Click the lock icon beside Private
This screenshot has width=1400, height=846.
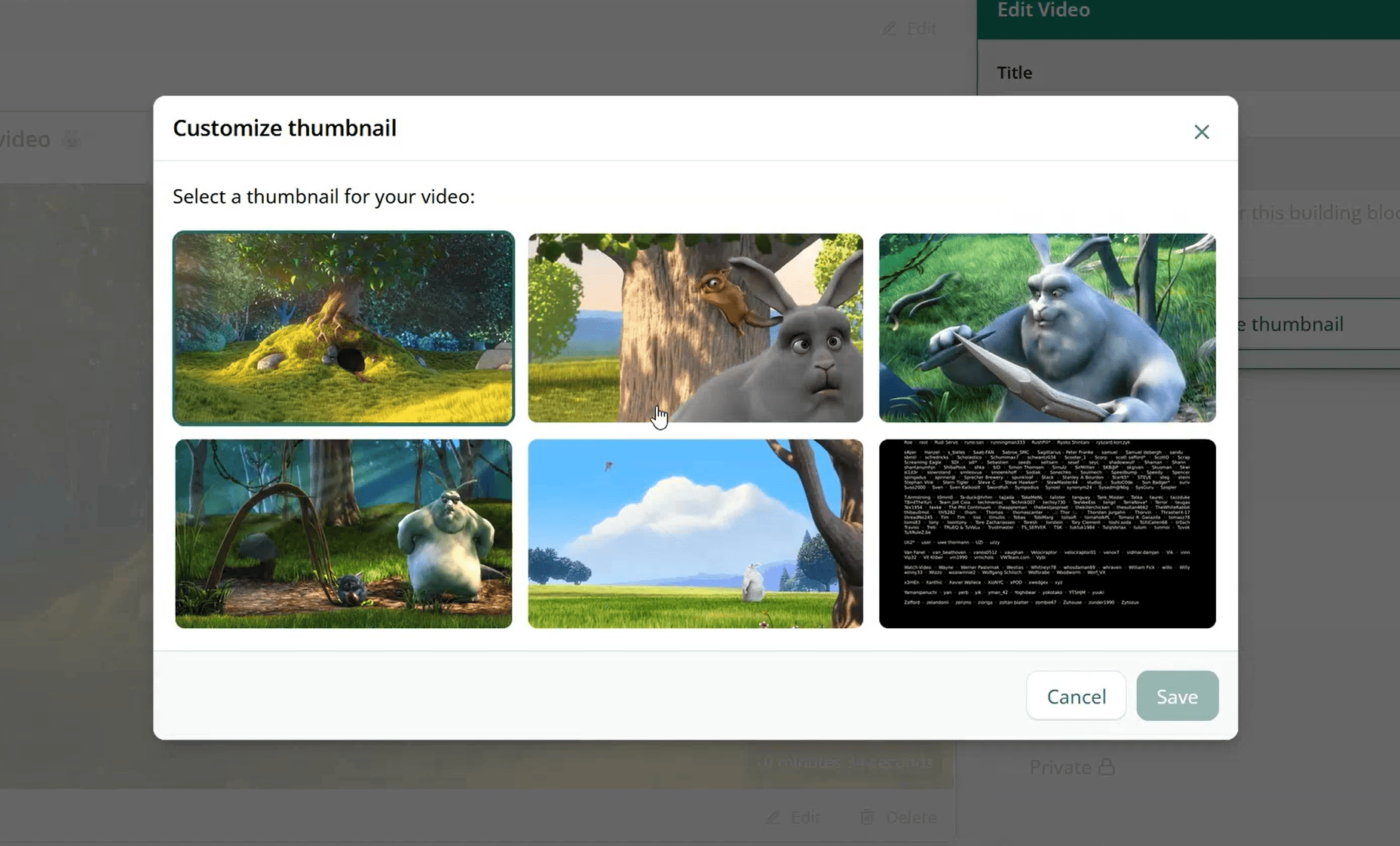tap(1106, 766)
